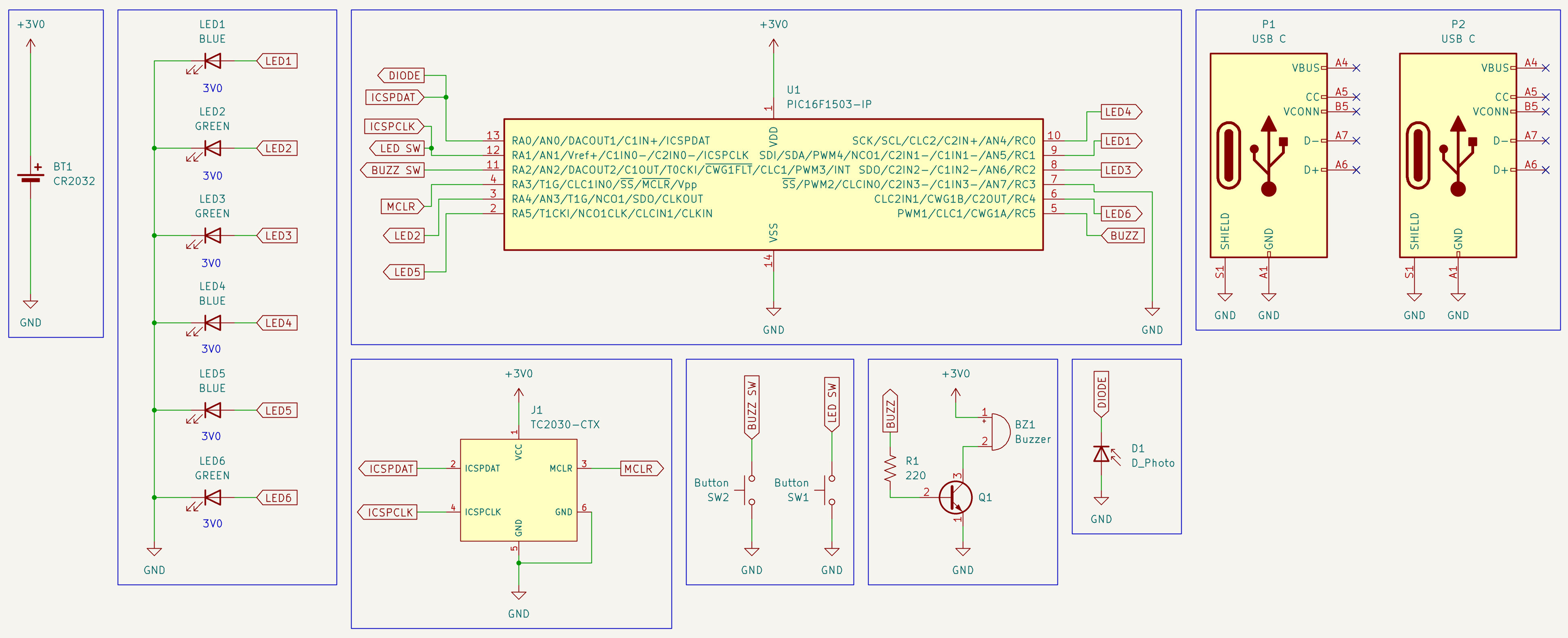Select the PIC16F1503-IP reference text
Screen dimensions: 1568x638
828,105
